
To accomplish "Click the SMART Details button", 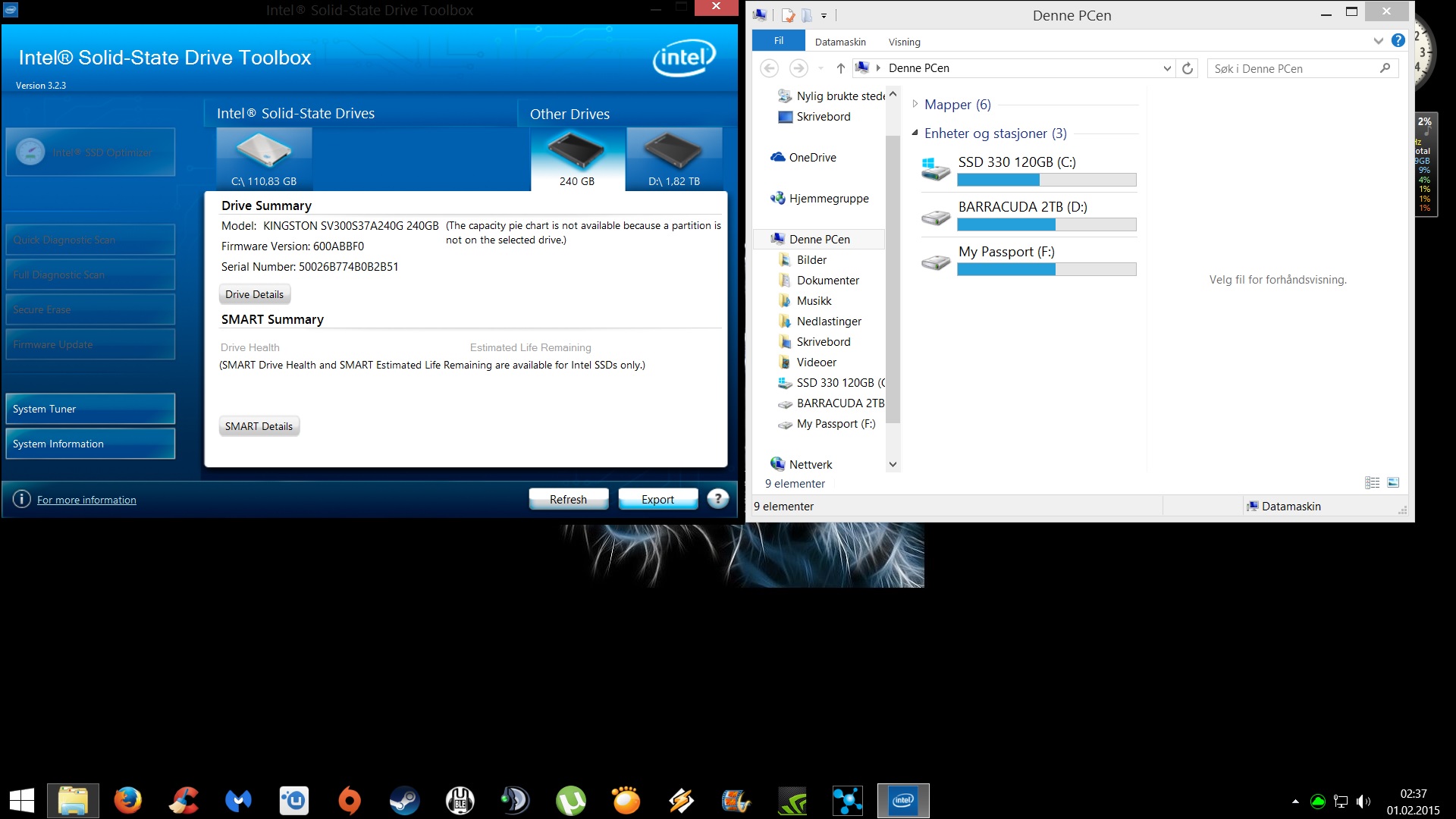I will click(x=259, y=426).
